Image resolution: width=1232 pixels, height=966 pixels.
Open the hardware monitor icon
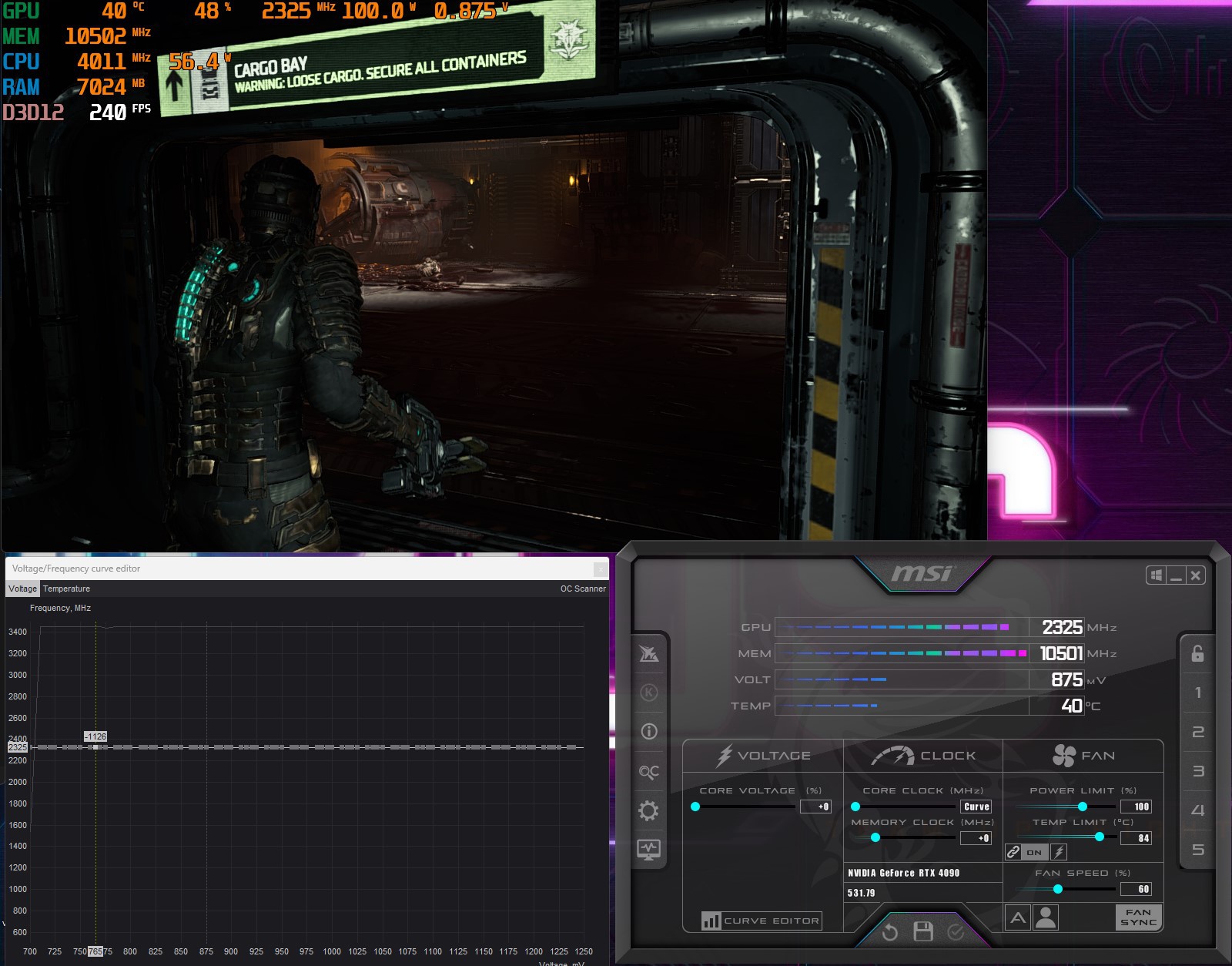[x=648, y=850]
